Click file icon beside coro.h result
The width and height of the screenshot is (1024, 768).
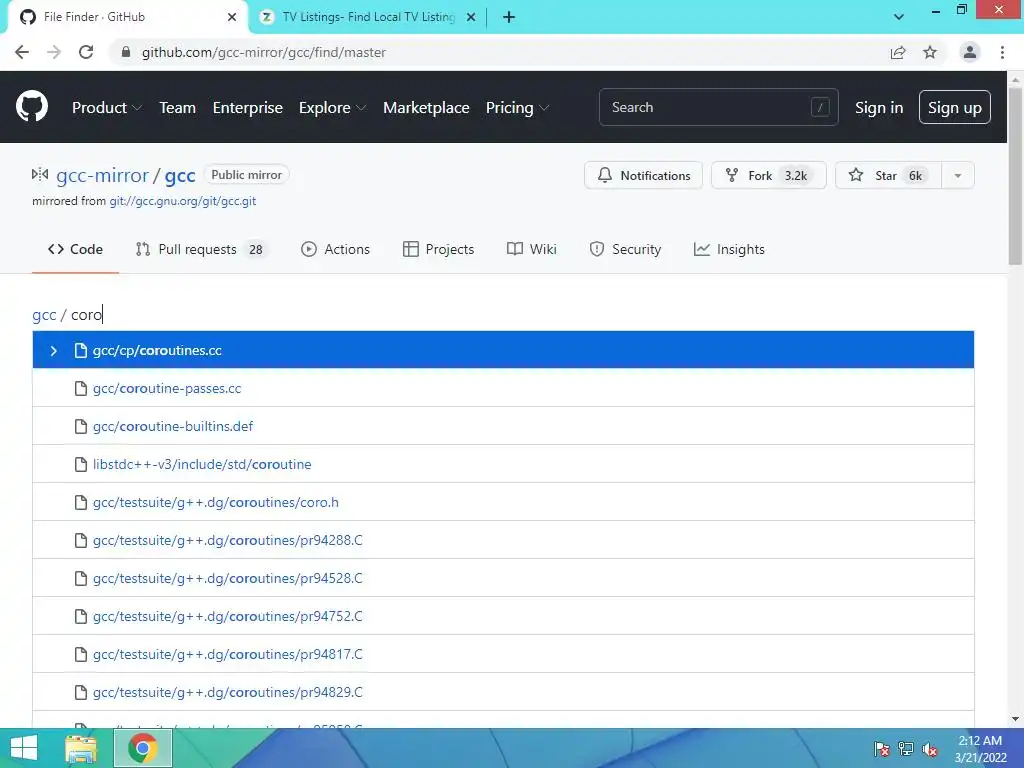(x=81, y=502)
